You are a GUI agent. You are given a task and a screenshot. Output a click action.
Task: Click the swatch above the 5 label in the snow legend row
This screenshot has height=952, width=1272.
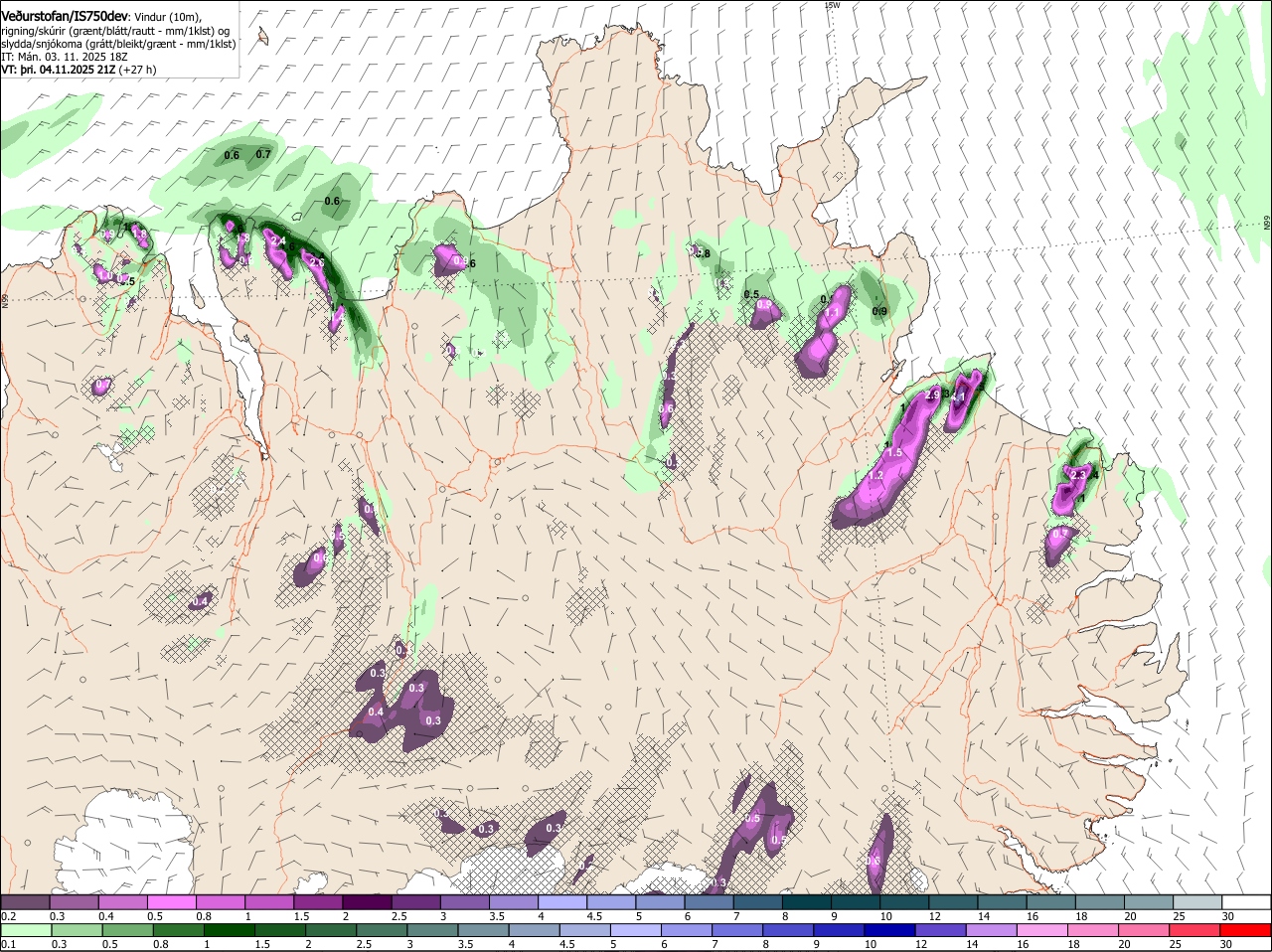[x=661, y=901]
